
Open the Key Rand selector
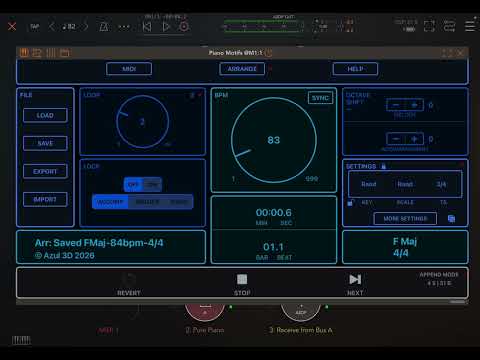pos(369,184)
